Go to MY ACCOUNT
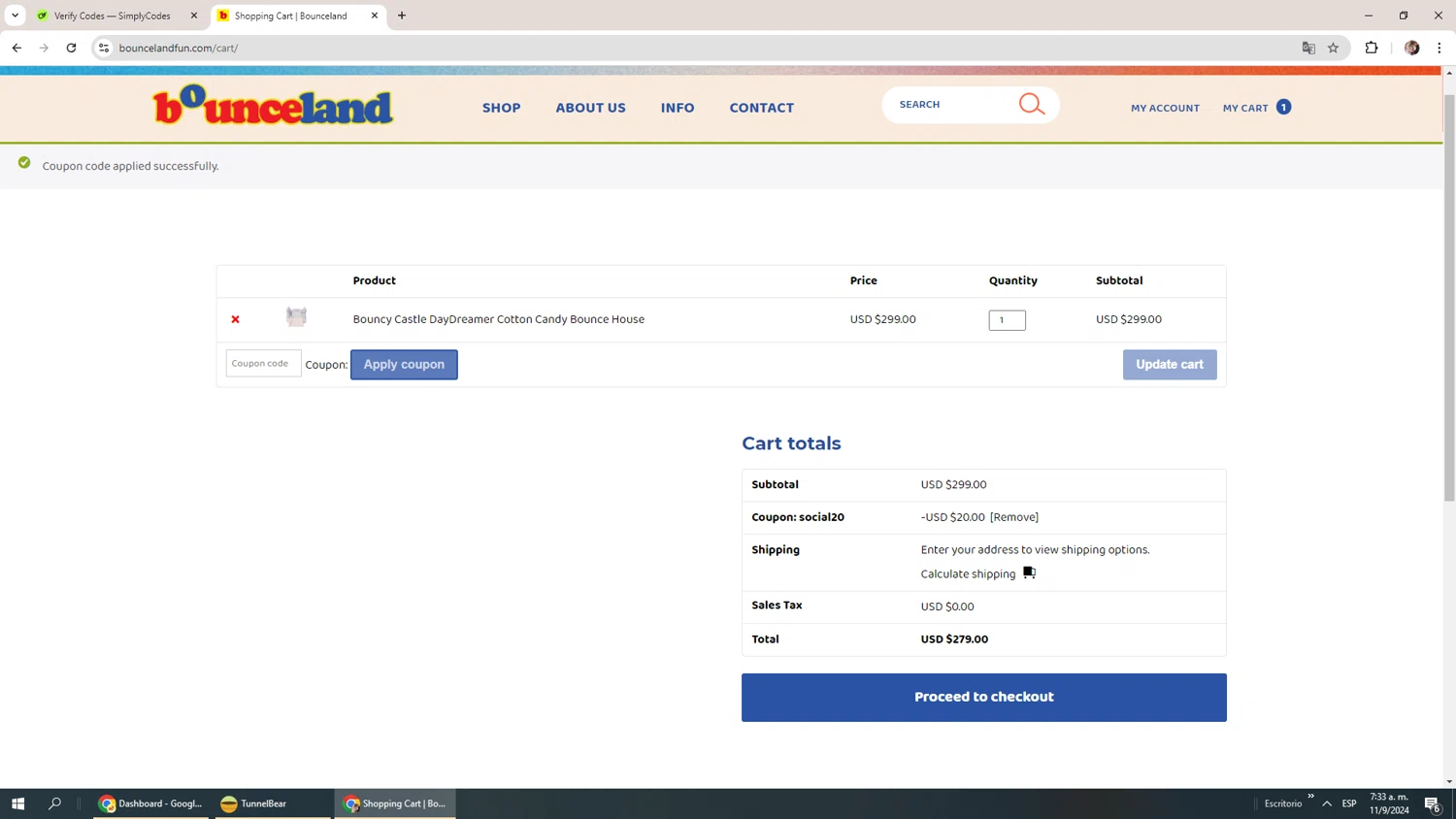1456x819 pixels. click(x=1165, y=108)
